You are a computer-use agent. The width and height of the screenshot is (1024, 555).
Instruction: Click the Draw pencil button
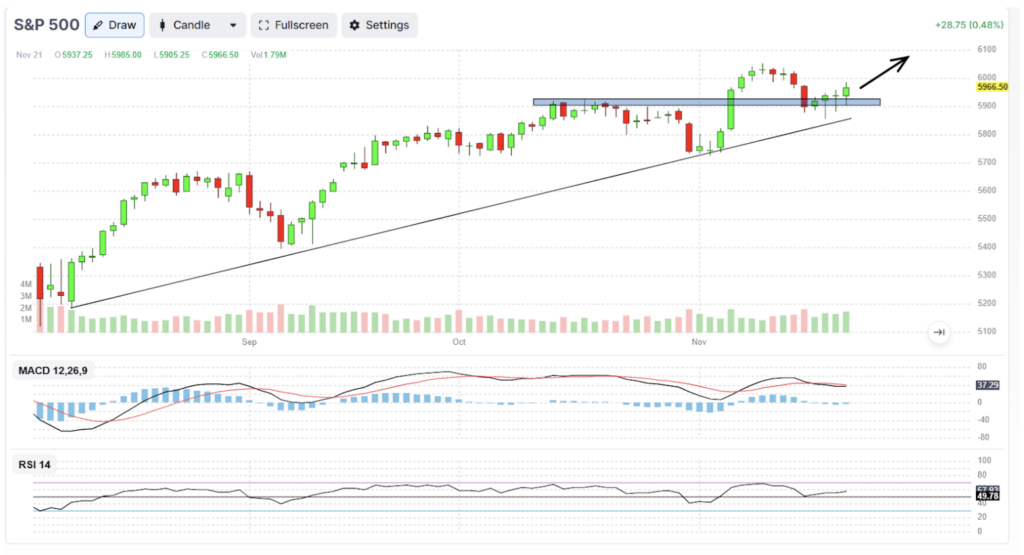click(x=114, y=25)
